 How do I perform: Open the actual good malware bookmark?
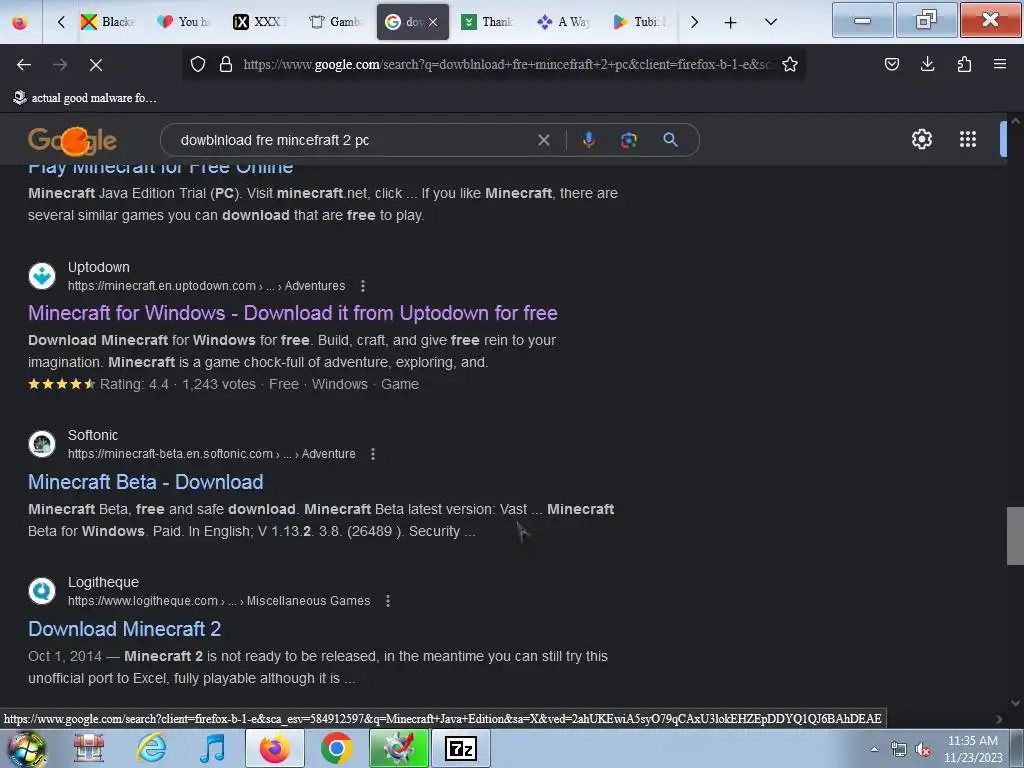pos(85,98)
